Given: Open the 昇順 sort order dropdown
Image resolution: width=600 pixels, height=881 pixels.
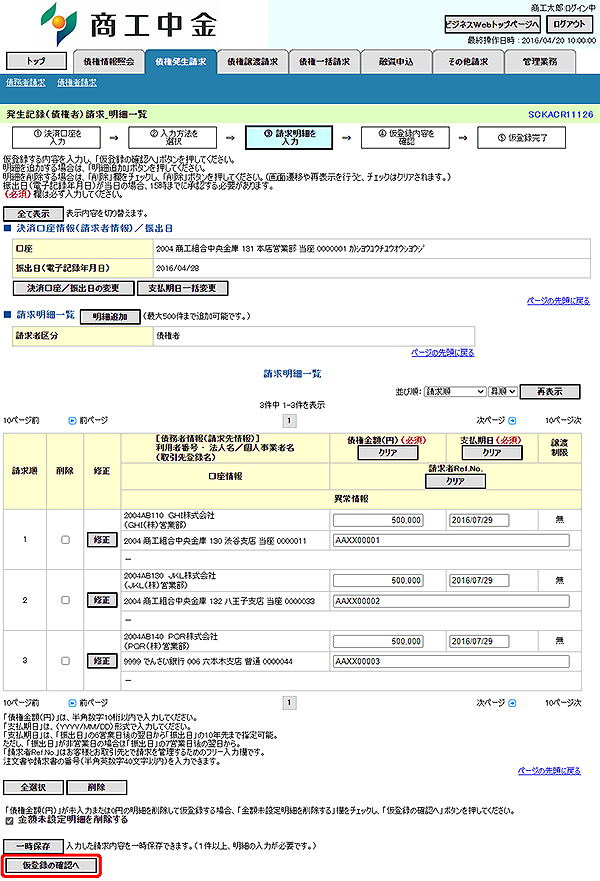Looking at the screenshot, I should point(503,392).
